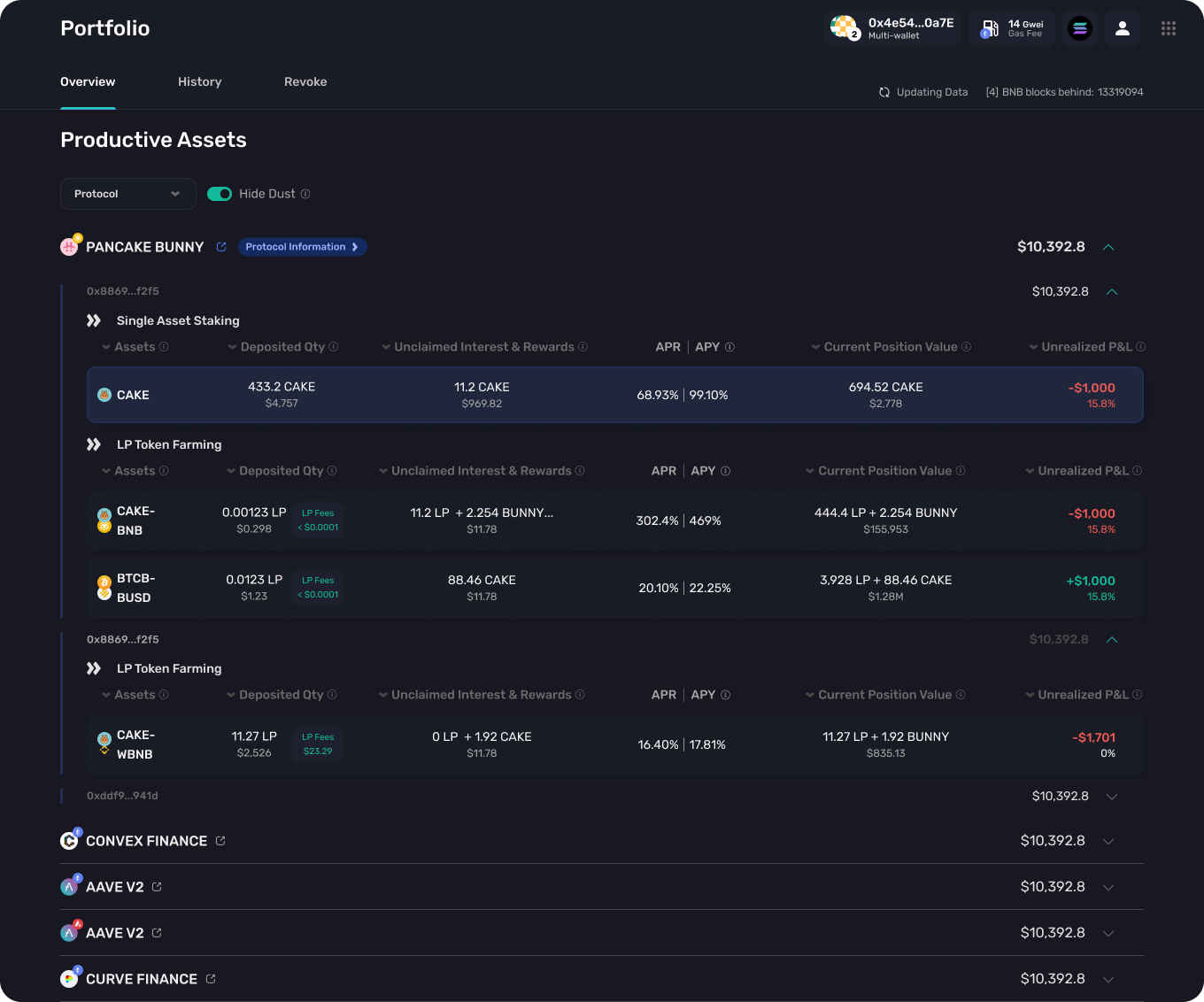Click LP Fees badge in BTCB-BUSD row
The width and height of the screenshot is (1204, 1002).
[318, 588]
